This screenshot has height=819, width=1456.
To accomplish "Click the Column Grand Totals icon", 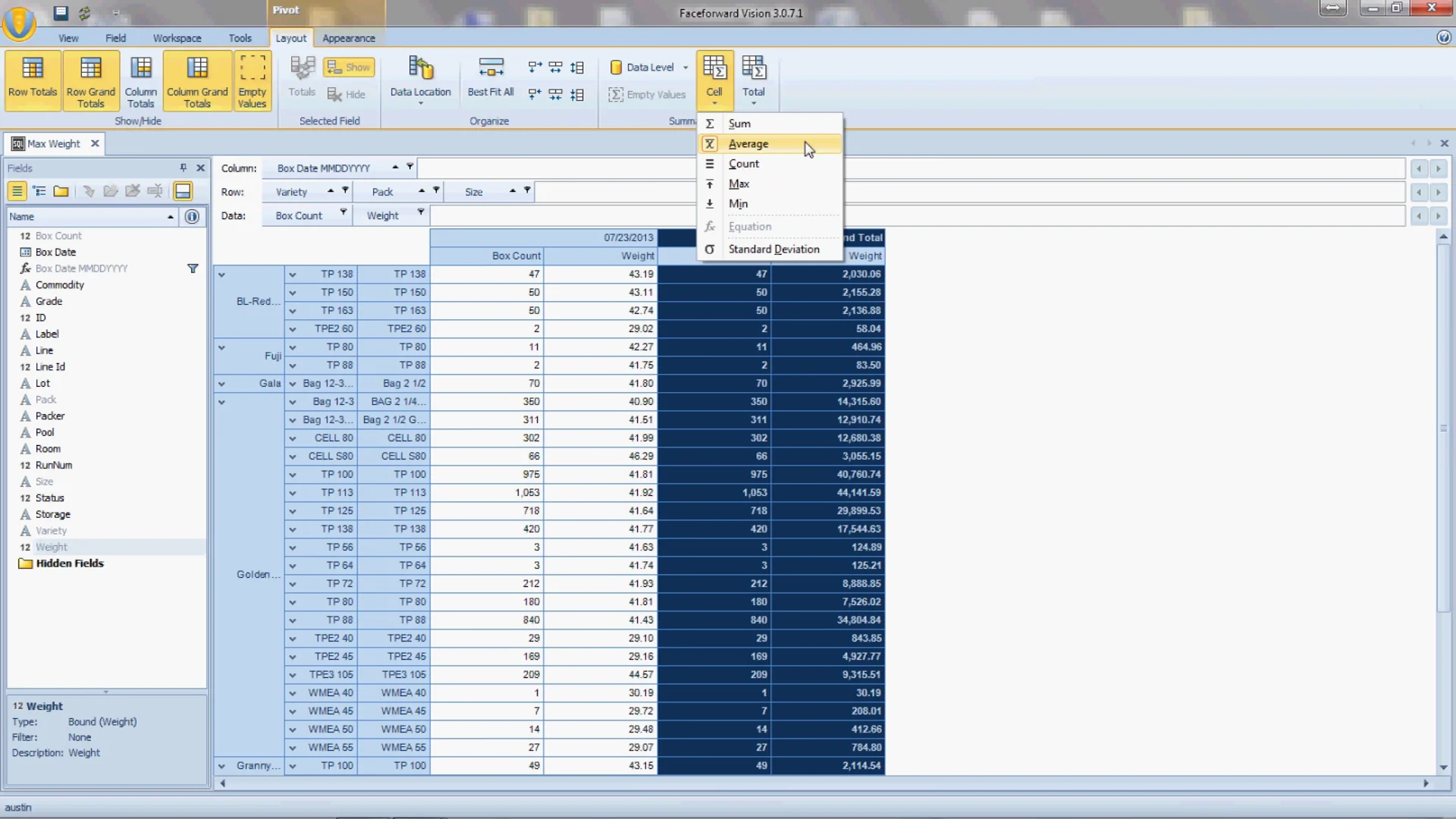I will [x=196, y=80].
